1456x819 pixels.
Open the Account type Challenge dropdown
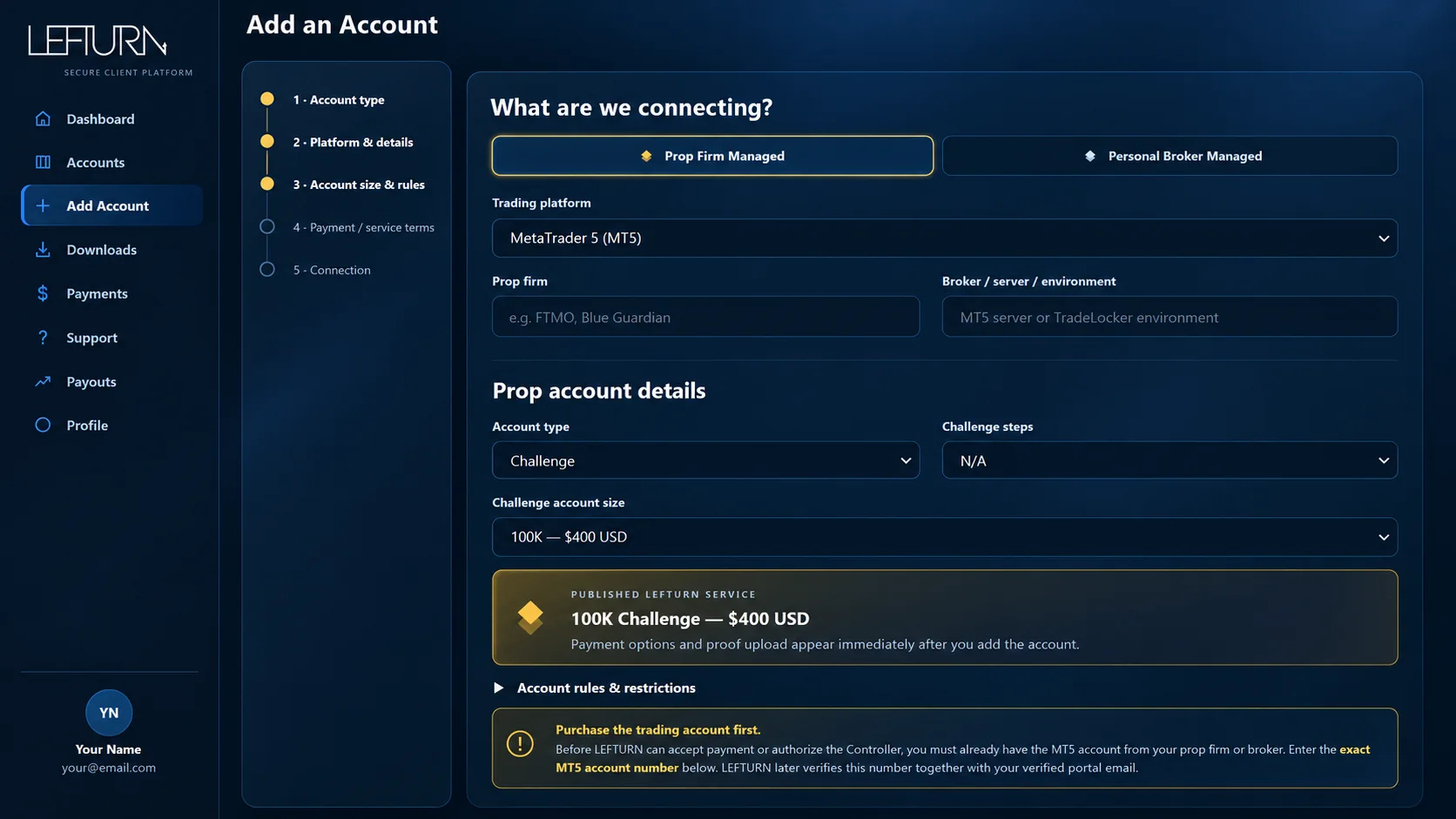coord(705,460)
